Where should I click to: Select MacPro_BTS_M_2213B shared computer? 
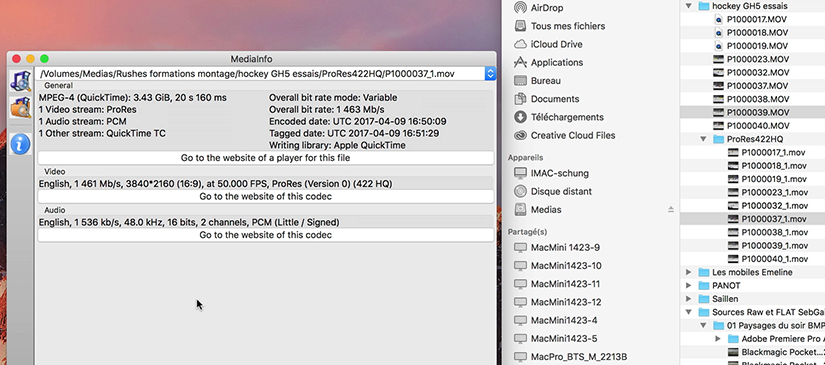579,357
